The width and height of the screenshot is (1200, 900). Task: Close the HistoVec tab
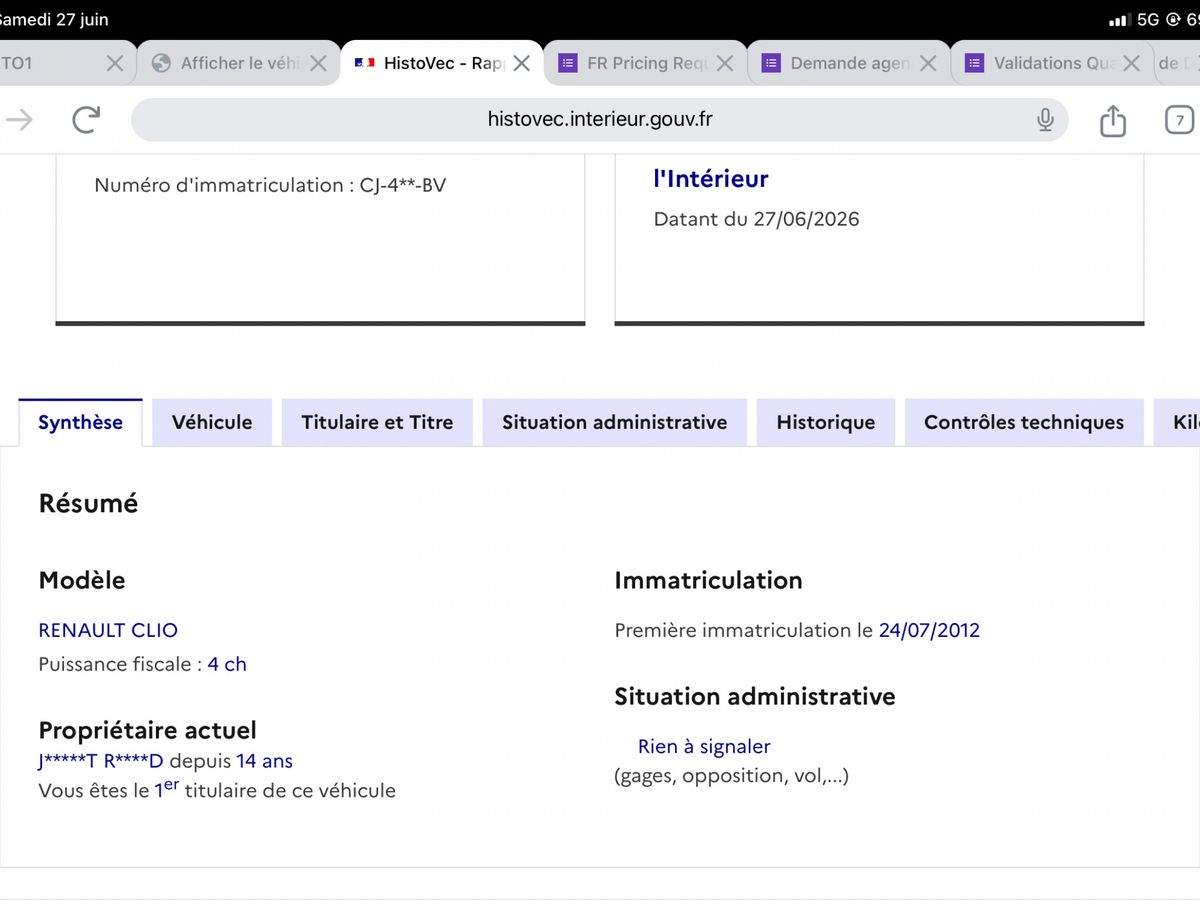click(521, 63)
